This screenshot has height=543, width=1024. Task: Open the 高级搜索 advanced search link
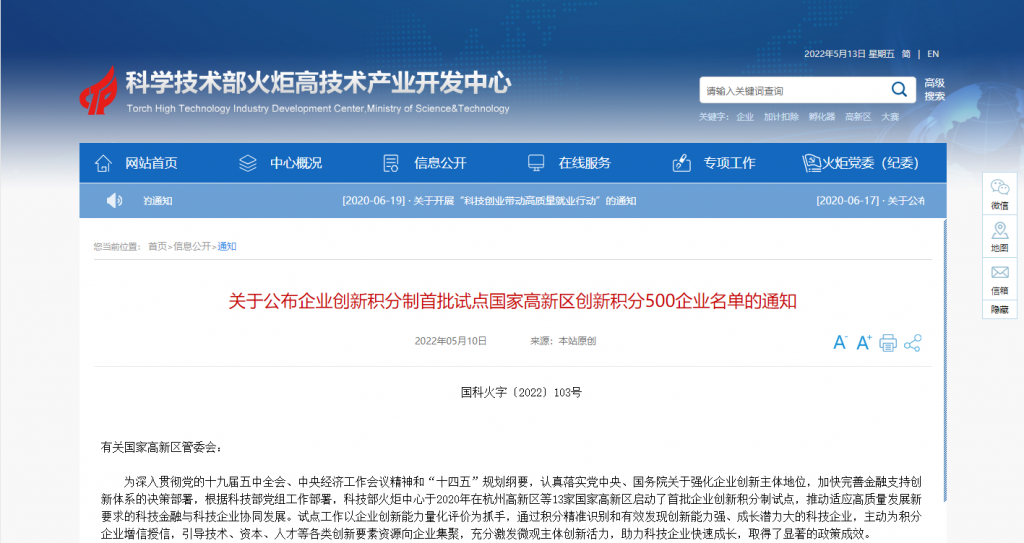click(x=934, y=90)
